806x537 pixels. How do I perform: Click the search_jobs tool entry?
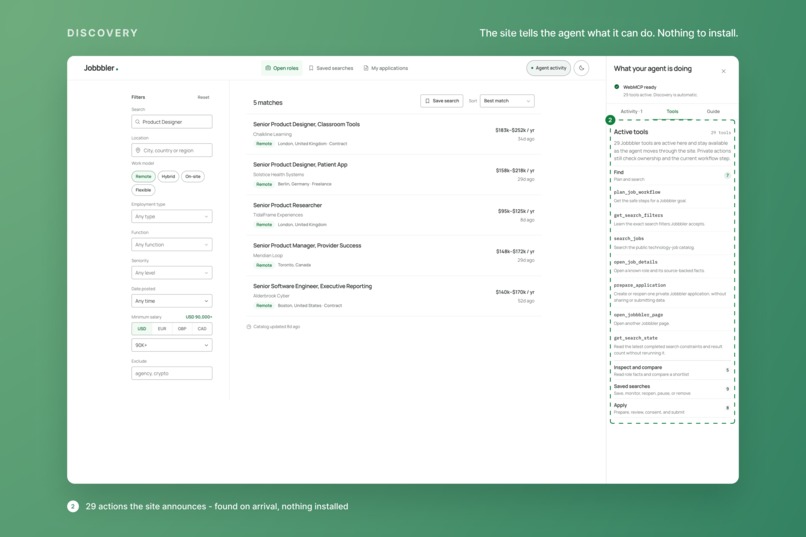(672, 243)
